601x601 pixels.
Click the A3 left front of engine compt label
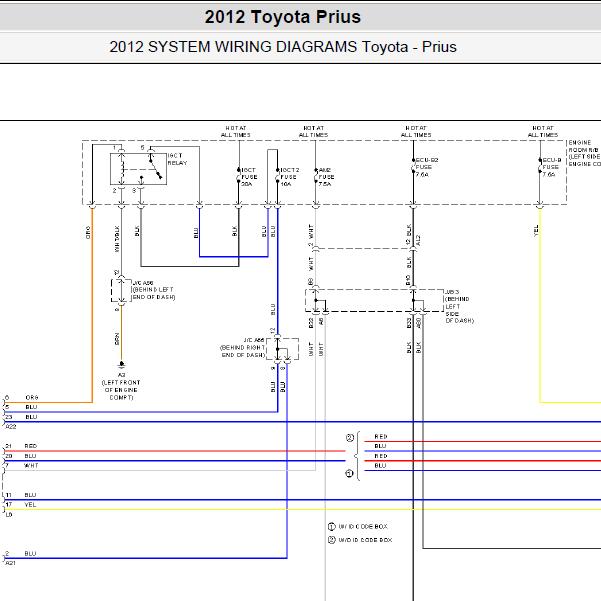(x=121, y=386)
